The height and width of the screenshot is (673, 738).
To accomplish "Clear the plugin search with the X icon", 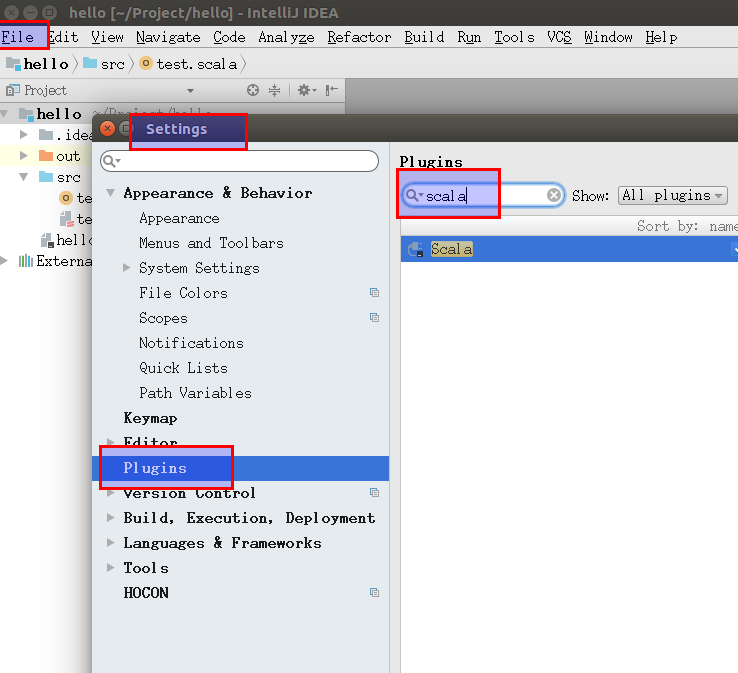I will point(554,195).
